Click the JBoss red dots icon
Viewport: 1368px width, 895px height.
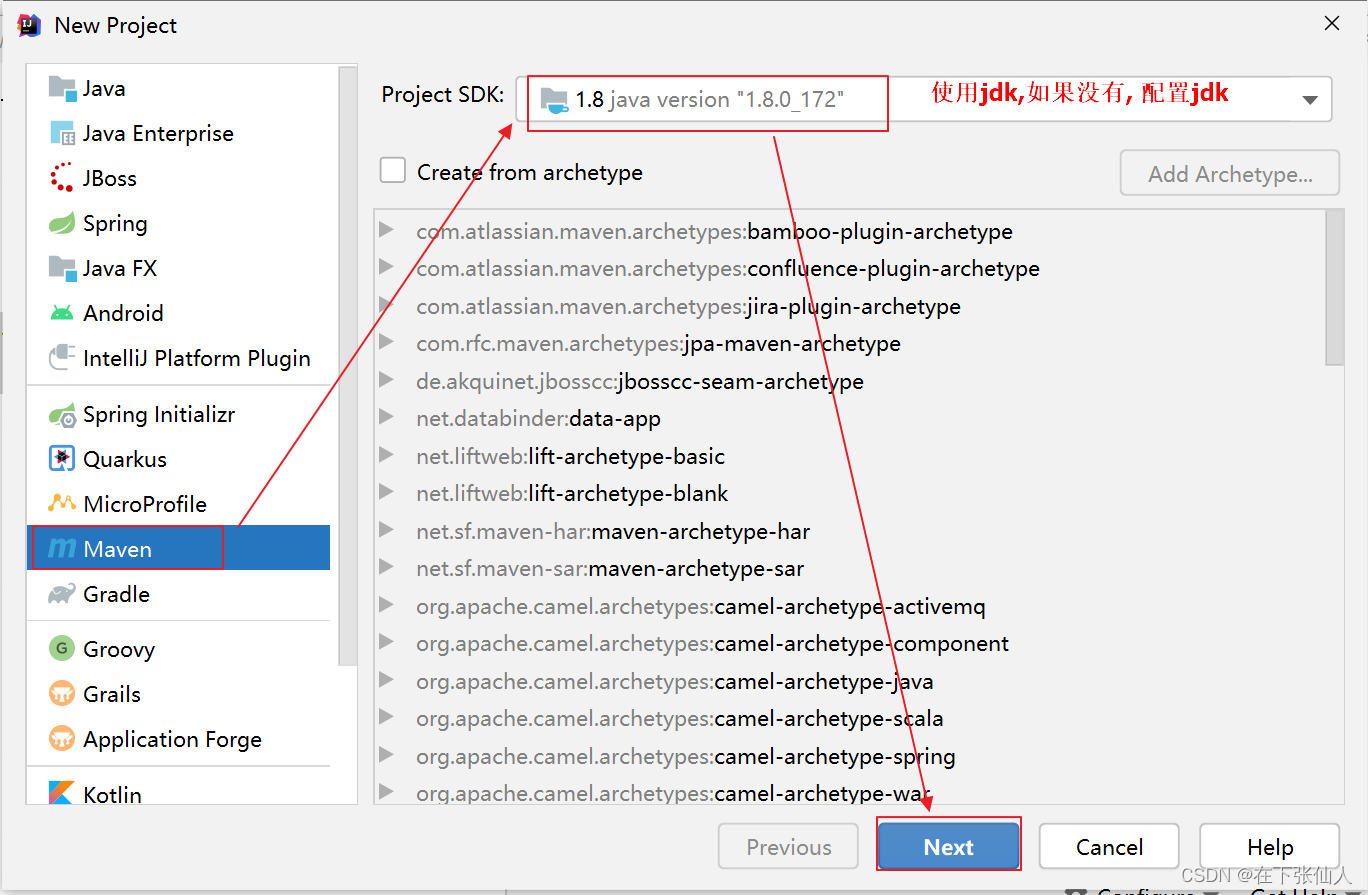pos(62,178)
